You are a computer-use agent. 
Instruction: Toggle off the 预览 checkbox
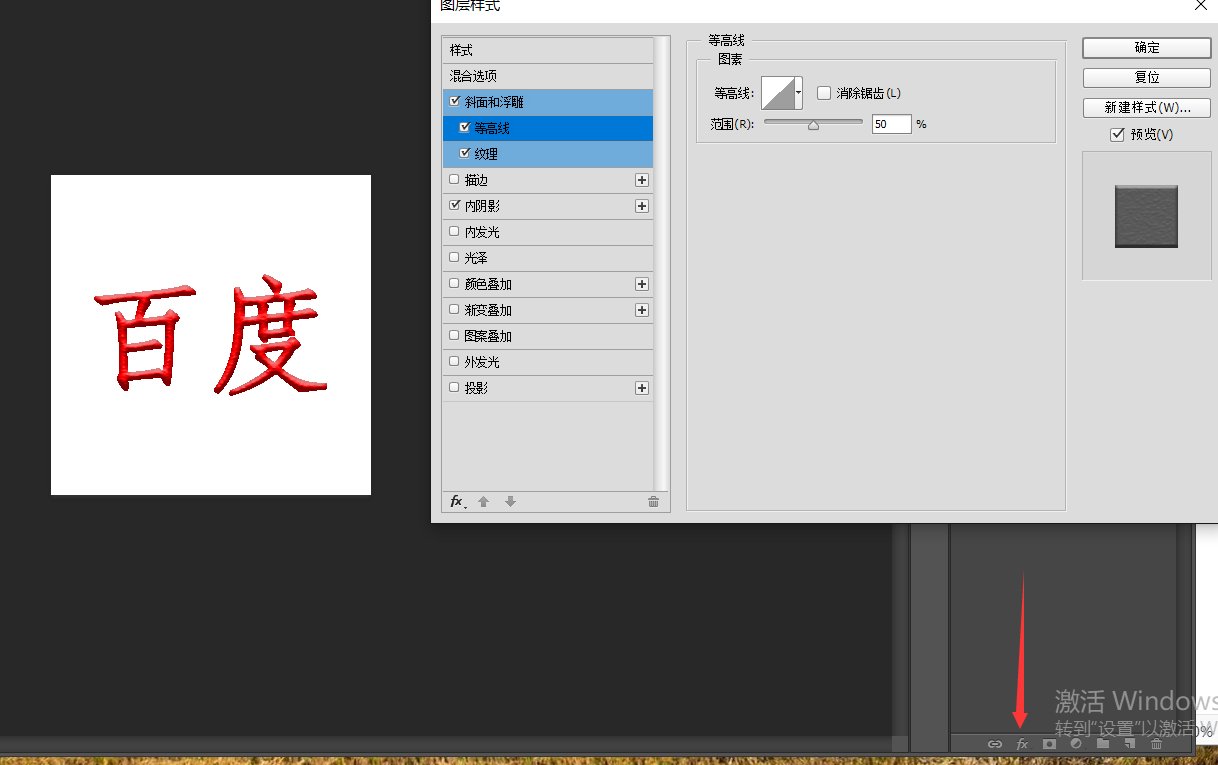point(1118,134)
